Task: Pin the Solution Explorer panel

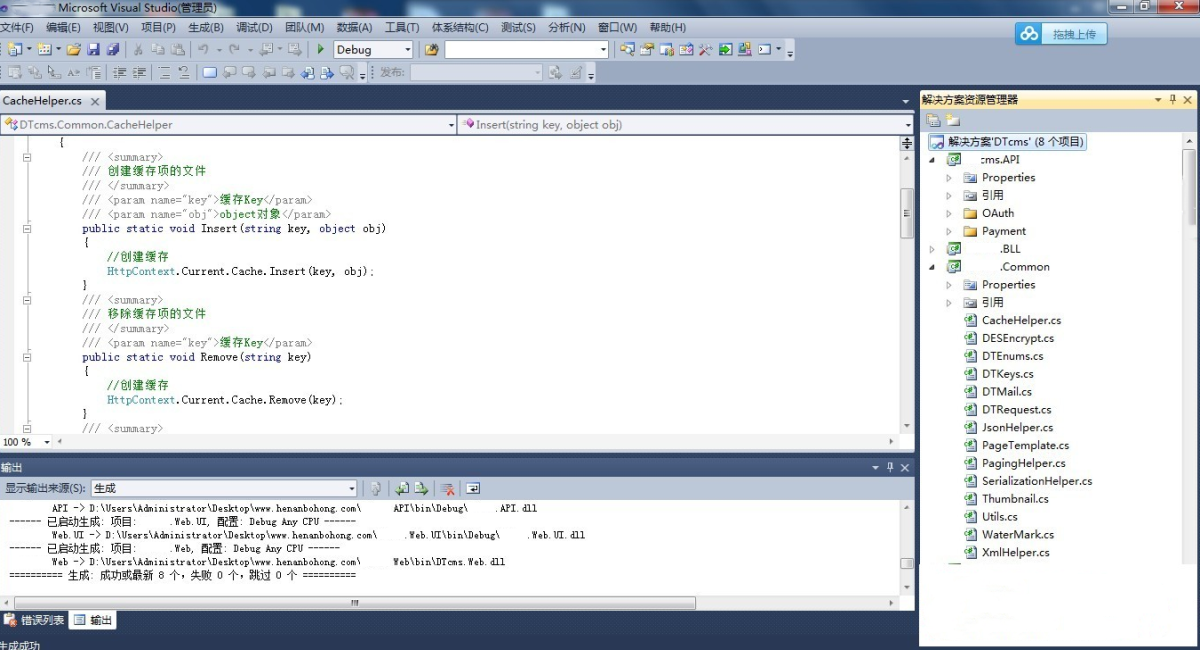Action: click(x=1173, y=100)
